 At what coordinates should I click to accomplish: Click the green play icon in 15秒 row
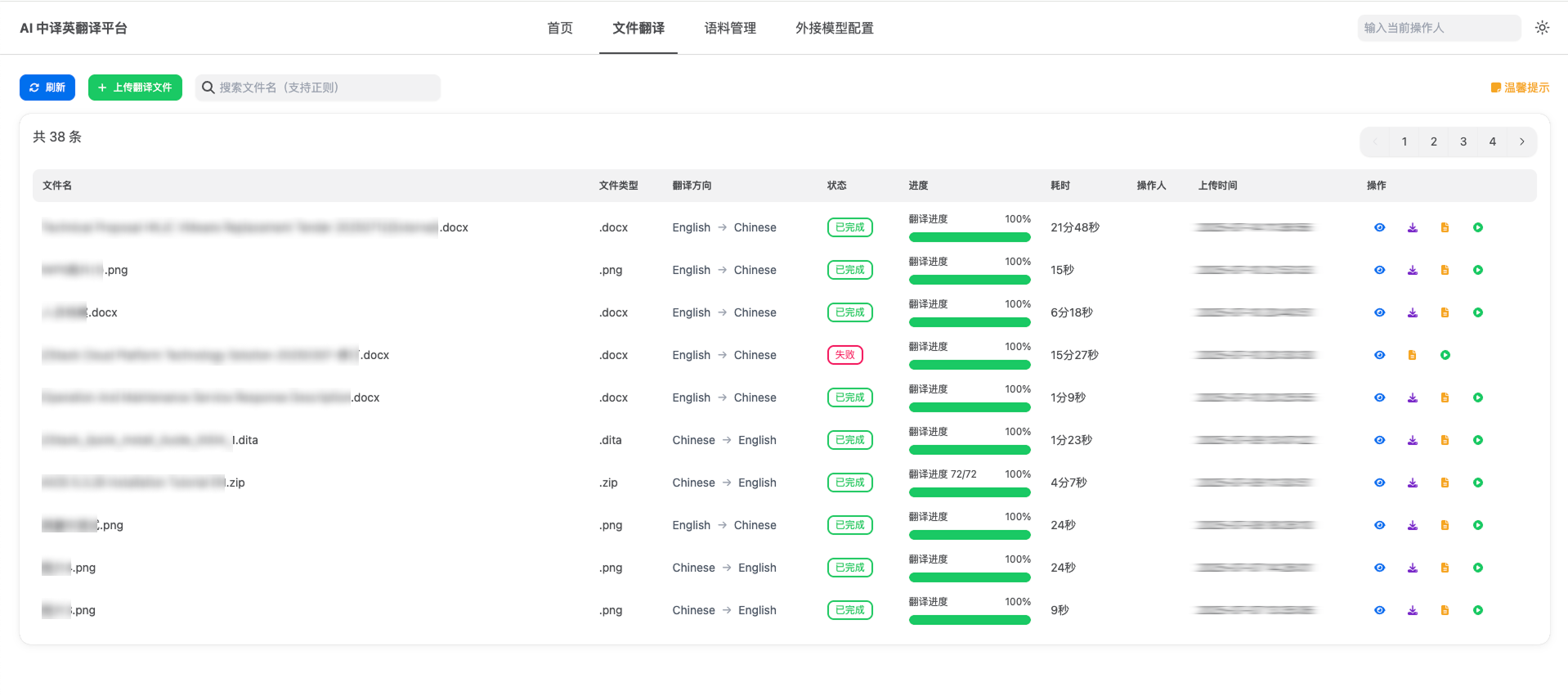click(1477, 270)
